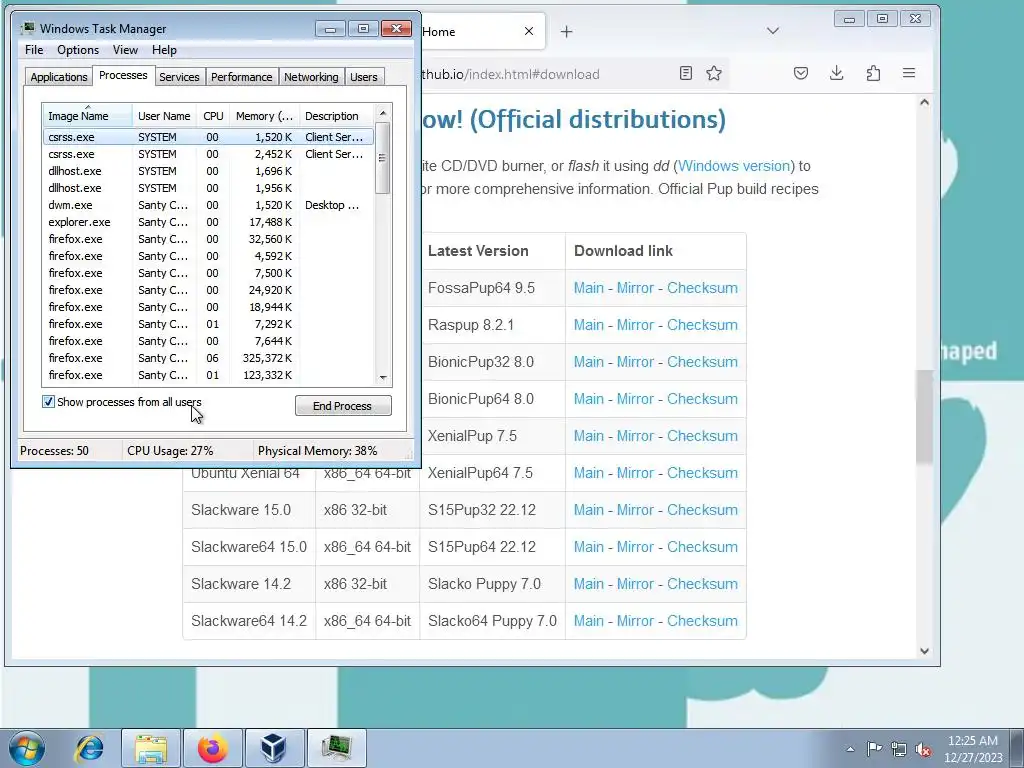The image size is (1024, 768).
Task: Close the Home tab in Firefox
Action: pyautogui.click(x=529, y=31)
